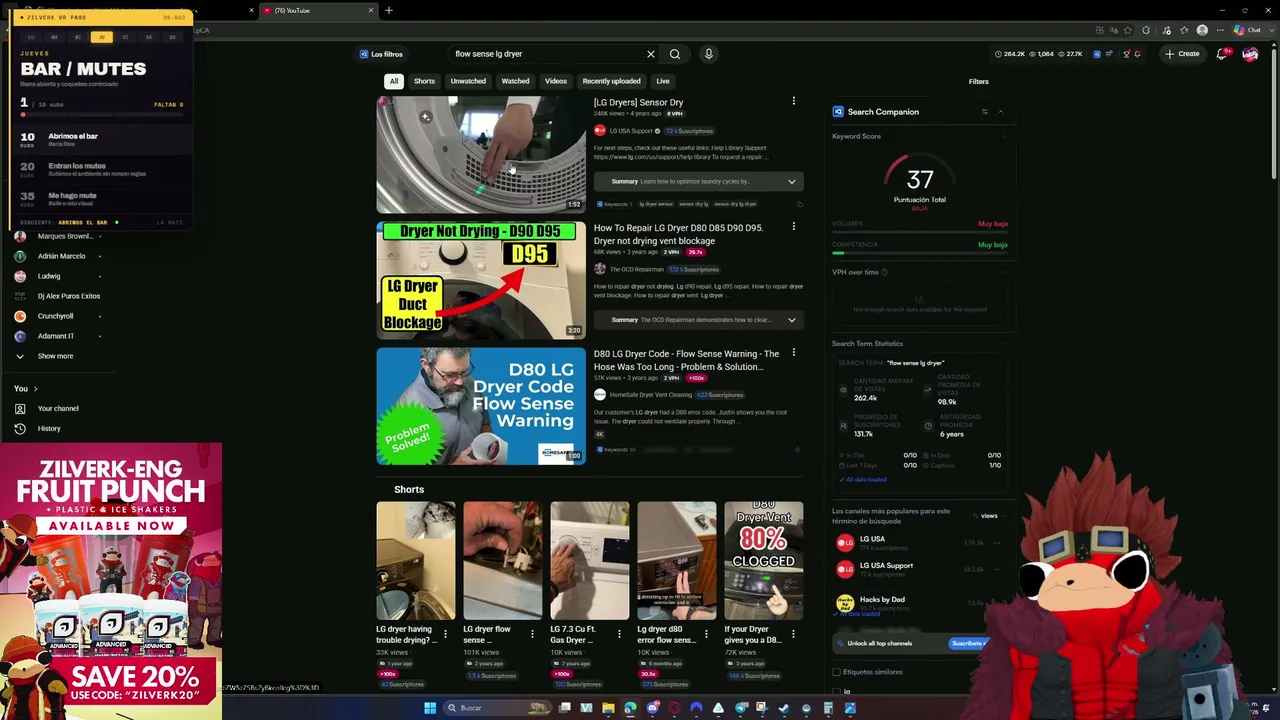Viewport: 1280px width, 720px height.
Task: Open HomeSafe Dryer Vent Cleaning channel link
Action: click(x=650, y=395)
